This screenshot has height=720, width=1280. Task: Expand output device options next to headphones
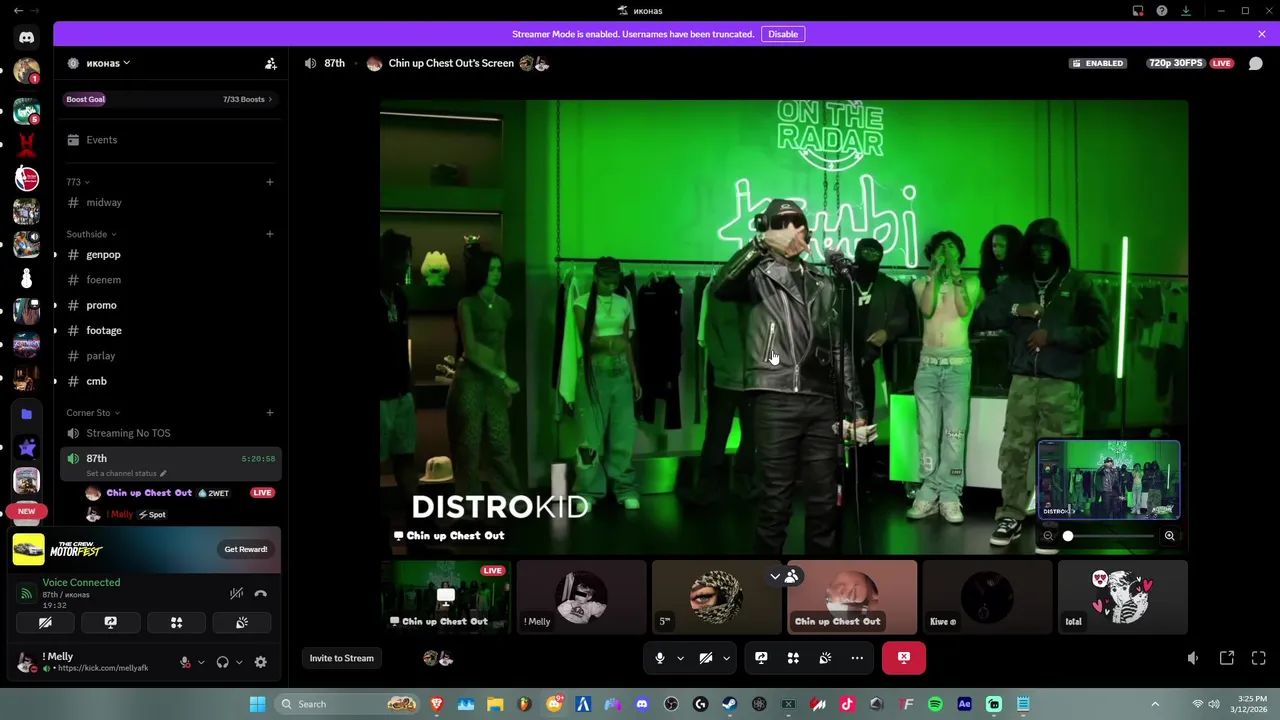(x=239, y=662)
